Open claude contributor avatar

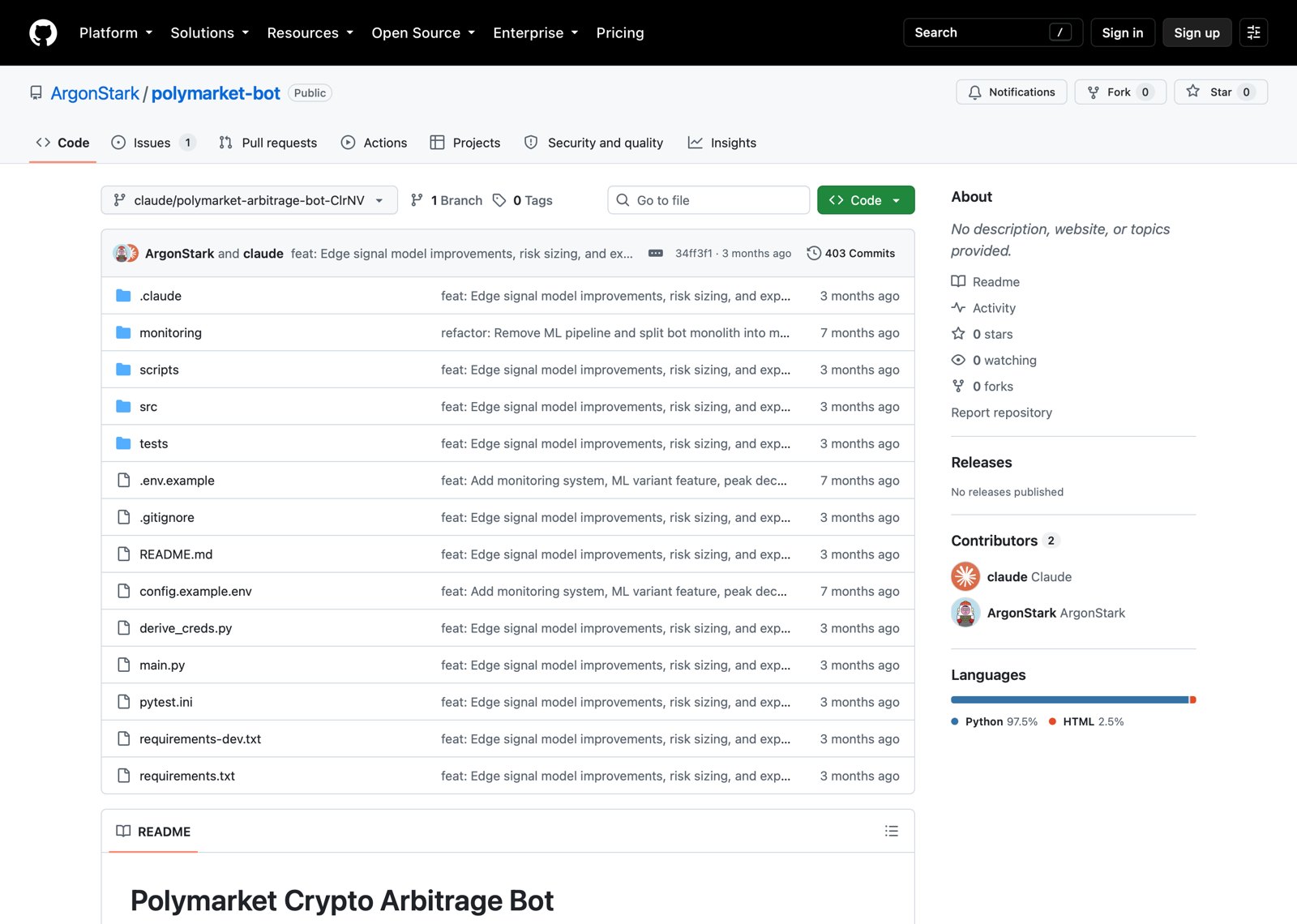click(x=965, y=576)
